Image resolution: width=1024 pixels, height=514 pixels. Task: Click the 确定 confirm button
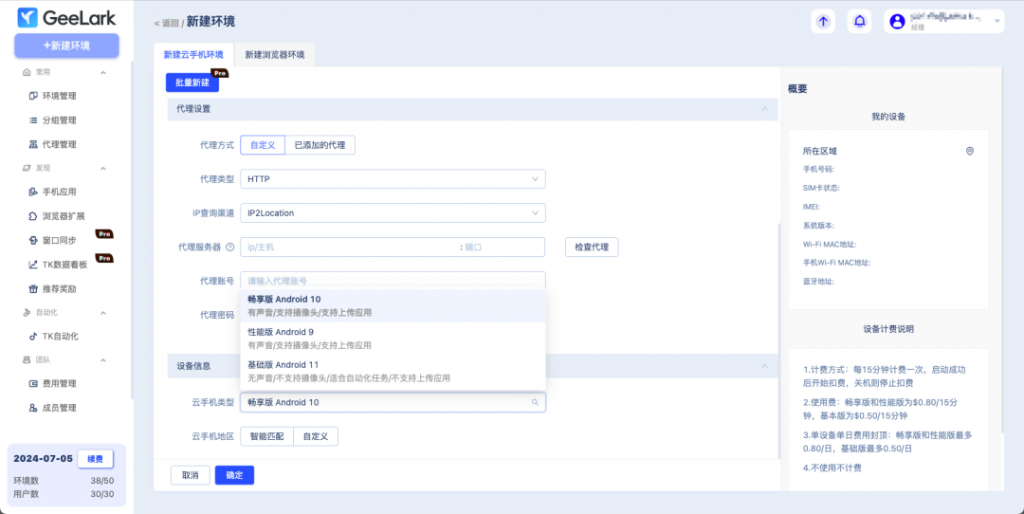pyautogui.click(x=234, y=475)
